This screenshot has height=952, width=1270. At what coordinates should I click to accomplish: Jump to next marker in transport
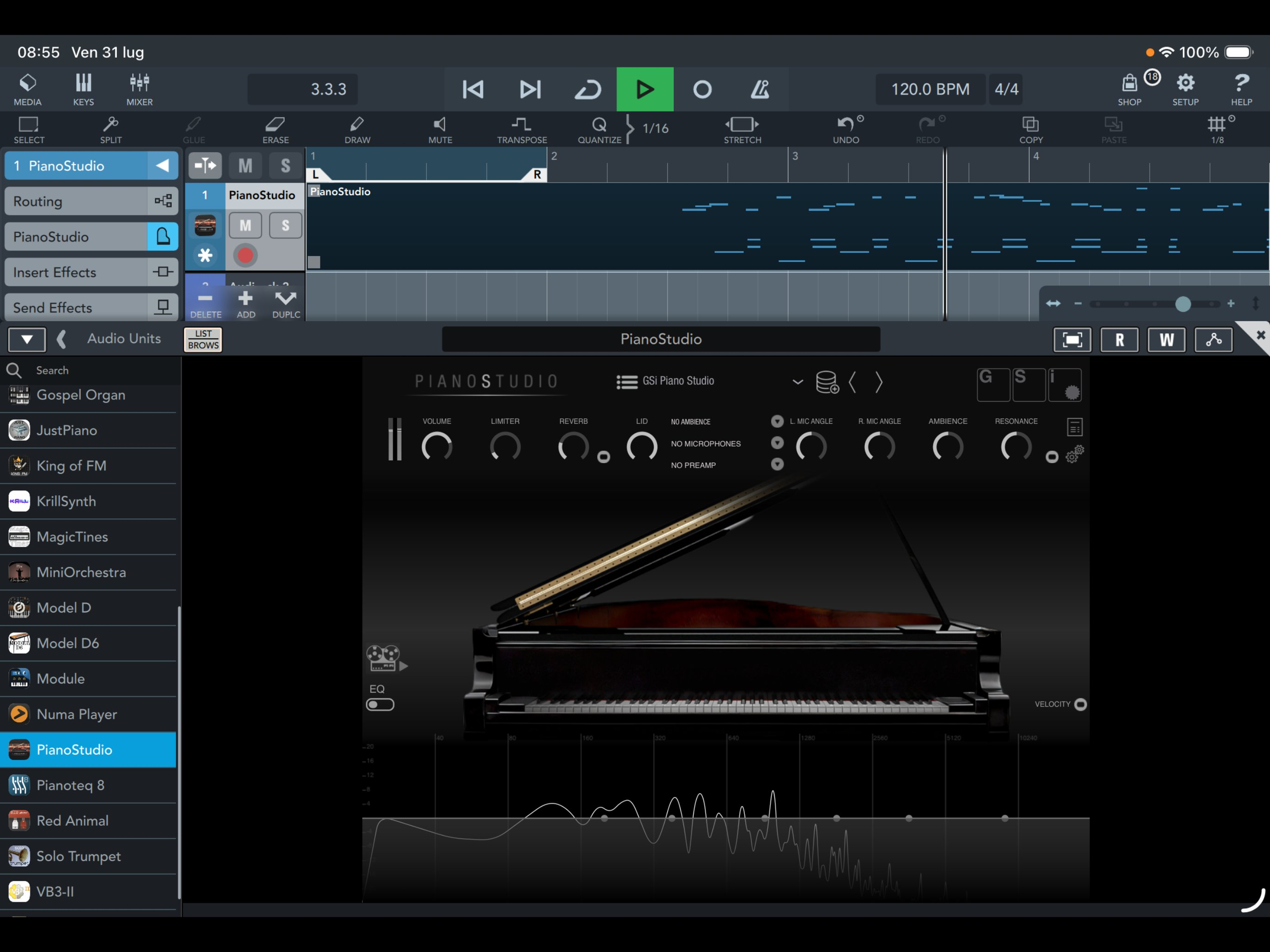pyautogui.click(x=530, y=89)
